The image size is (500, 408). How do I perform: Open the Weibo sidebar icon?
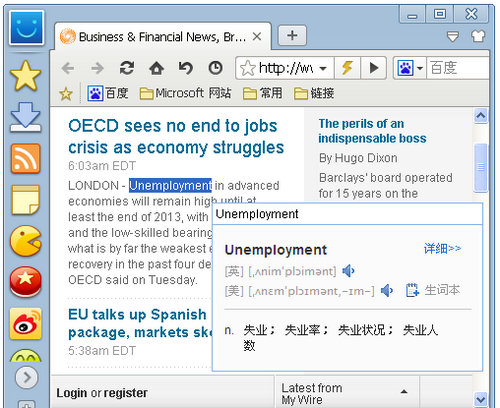(26, 324)
